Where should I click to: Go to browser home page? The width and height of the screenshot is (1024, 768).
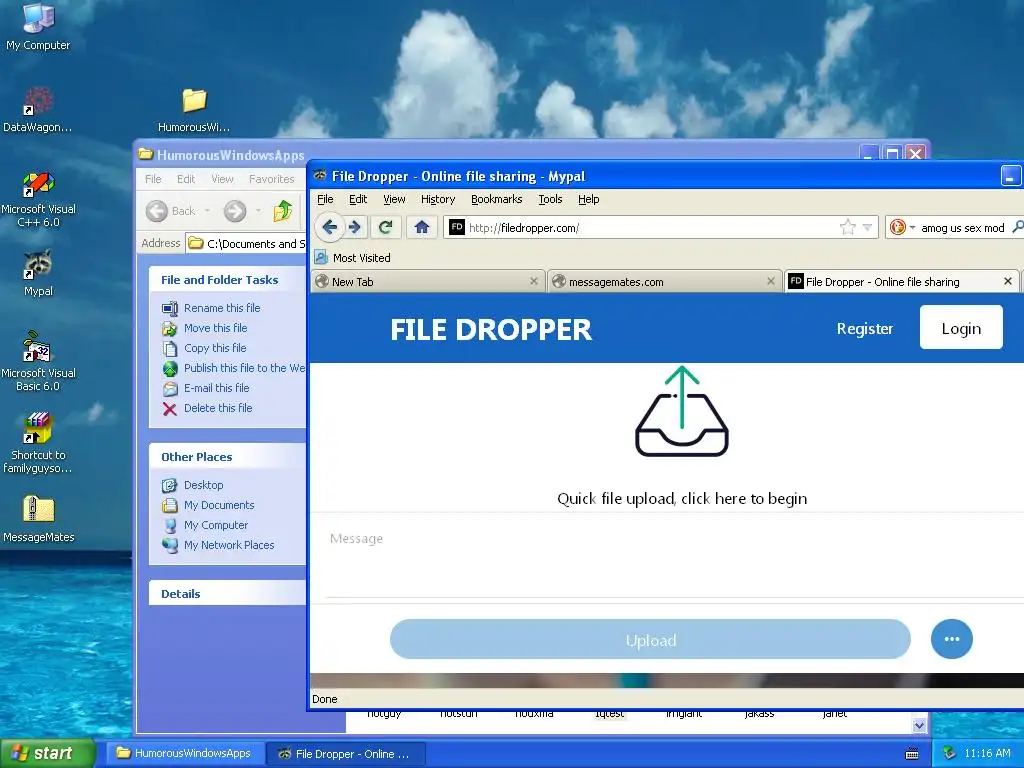422,227
